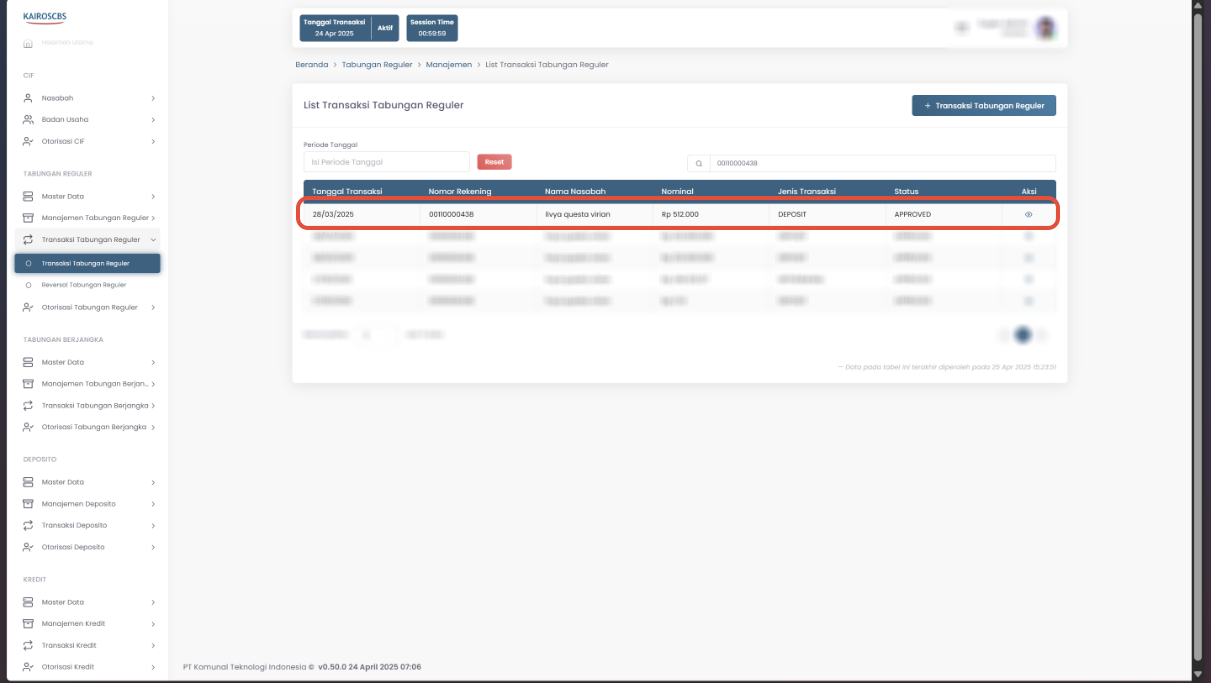Click the Nomor Rekening column header
Viewport: 1211px width, 683px height.
point(460,191)
